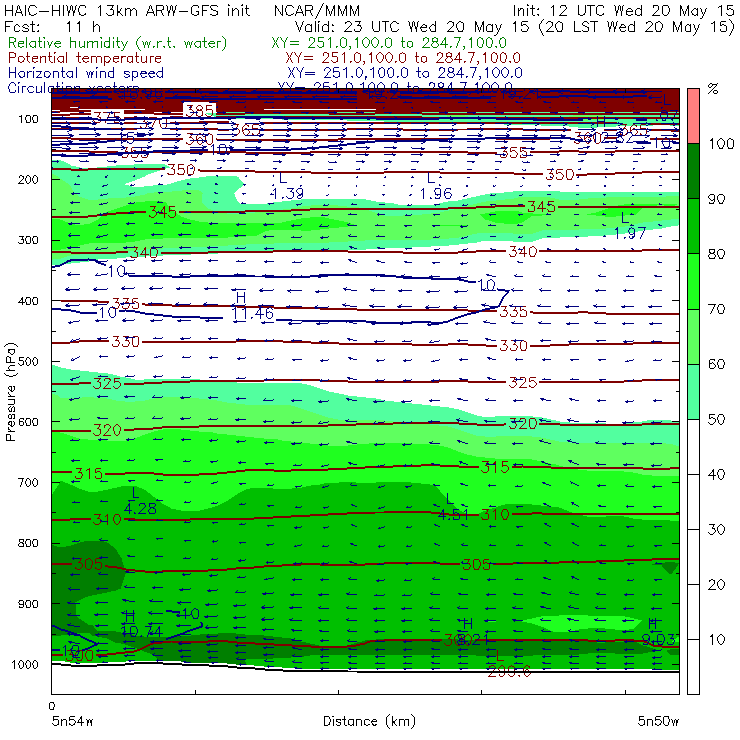Image resolution: width=740 pixels, height=740 pixels.
Task: Click the "600" pressure axis label
Action: tap(28, 422)
